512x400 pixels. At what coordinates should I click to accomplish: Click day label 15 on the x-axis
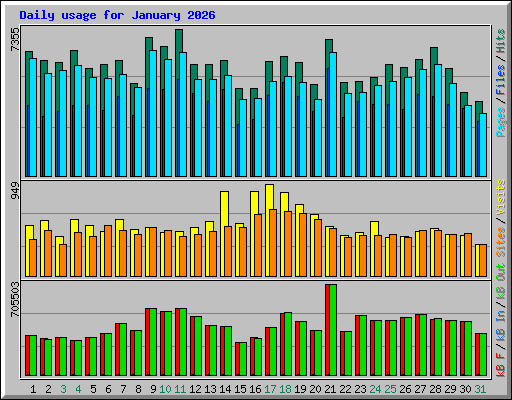tap(240, 389)
